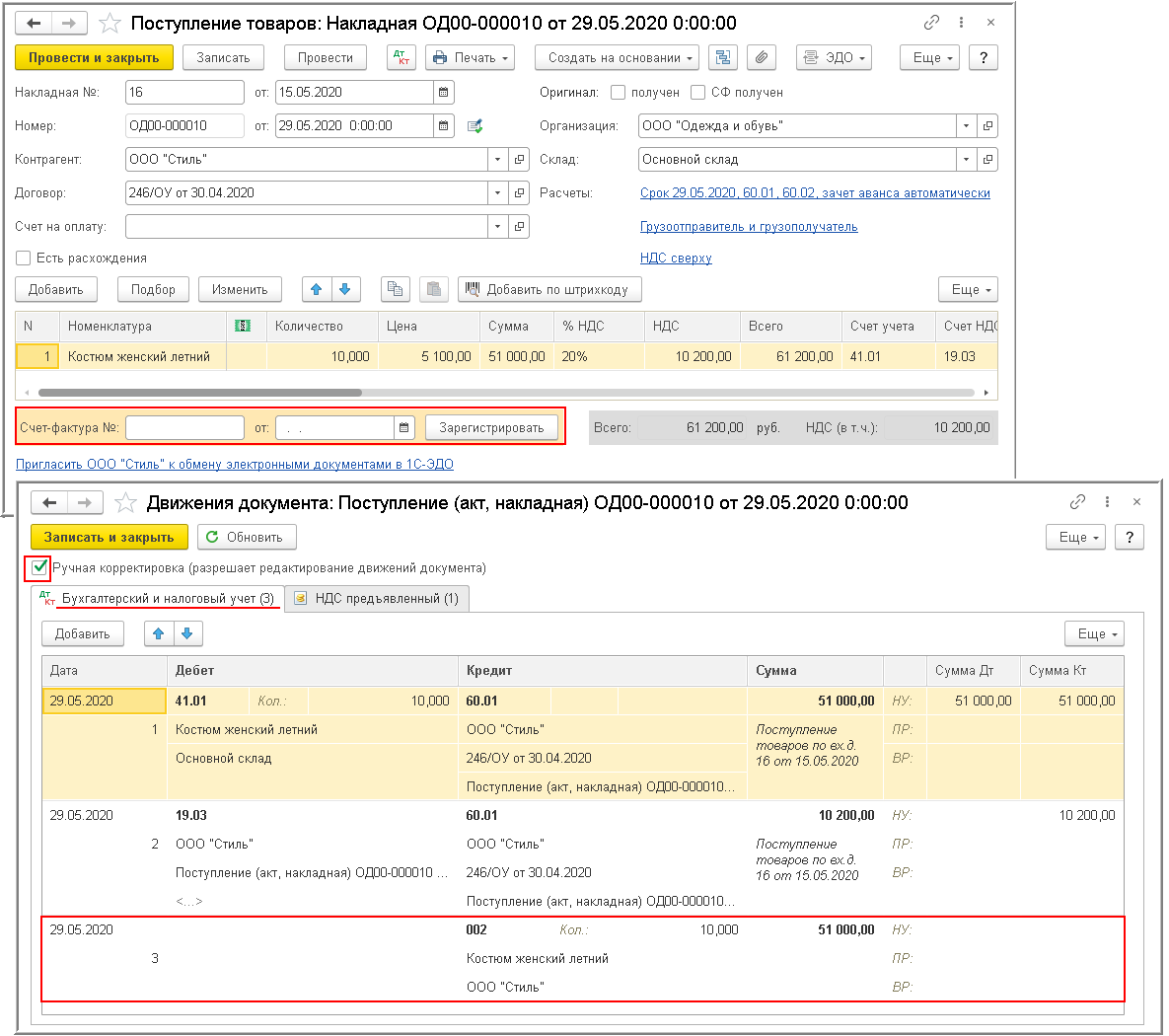Open calendar picker for Накладная date
Screen dimensions: 1169x1036
coord(444,93)
